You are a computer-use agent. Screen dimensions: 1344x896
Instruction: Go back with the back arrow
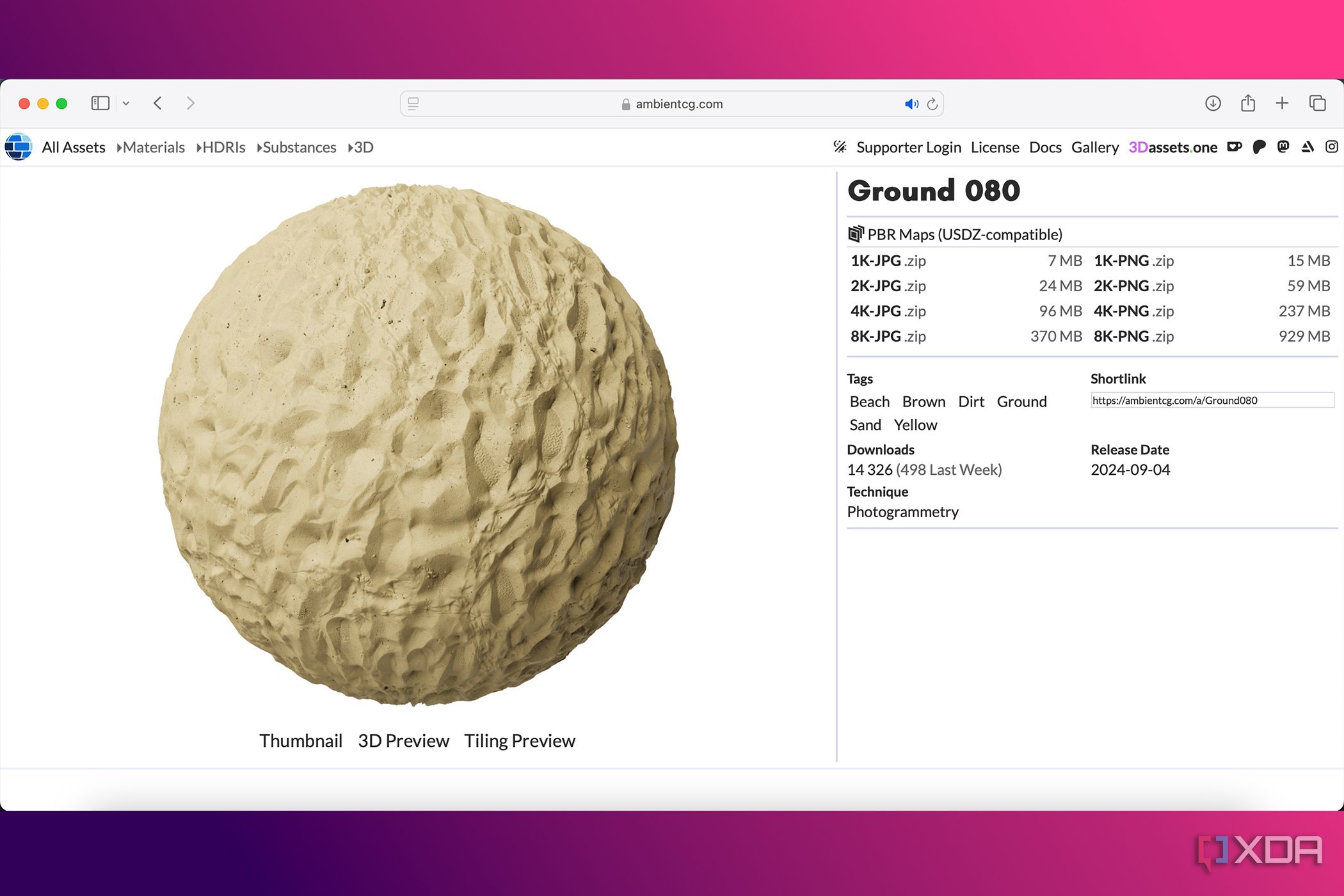click(x=157, y=103)
